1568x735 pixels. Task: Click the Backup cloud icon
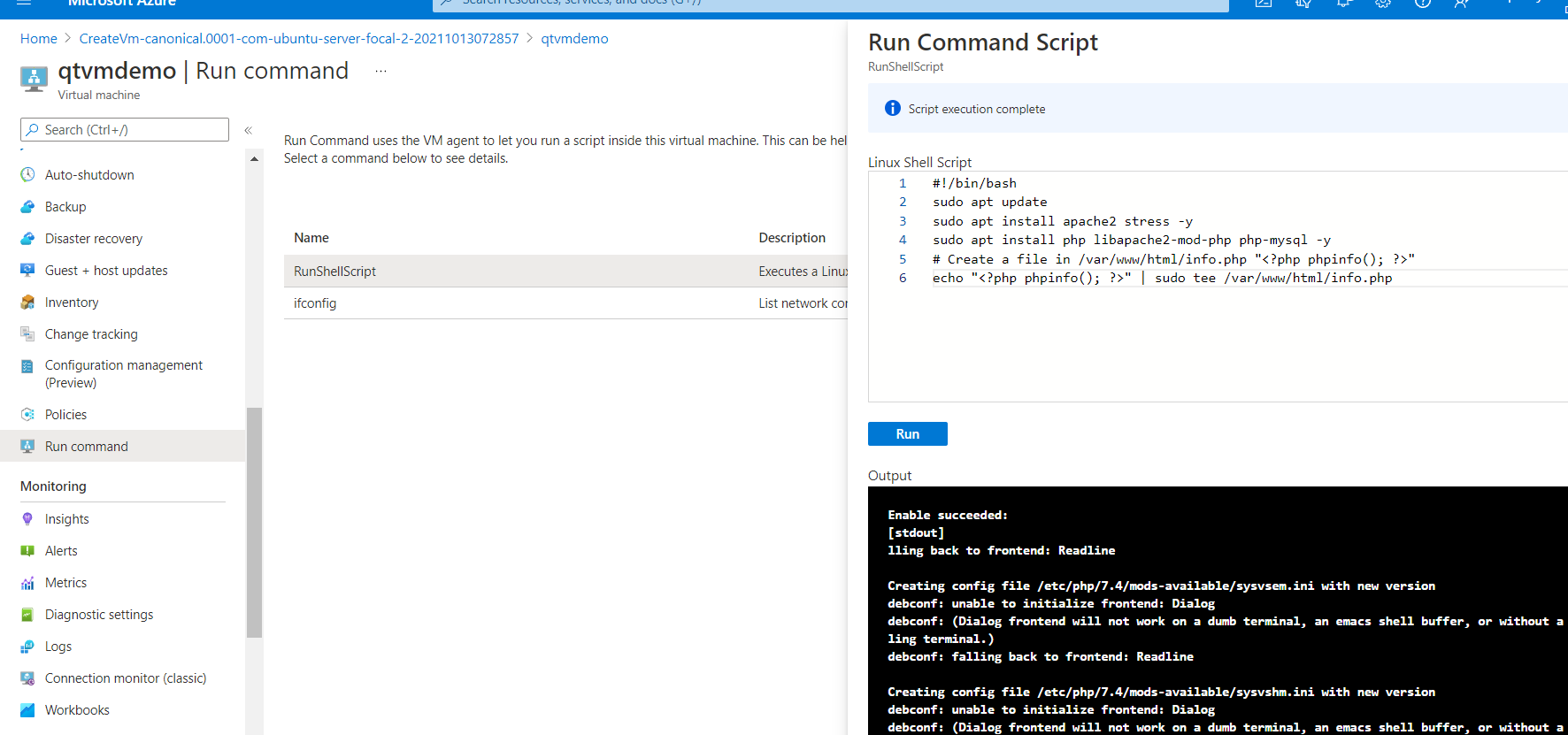(x=27, y=206)
